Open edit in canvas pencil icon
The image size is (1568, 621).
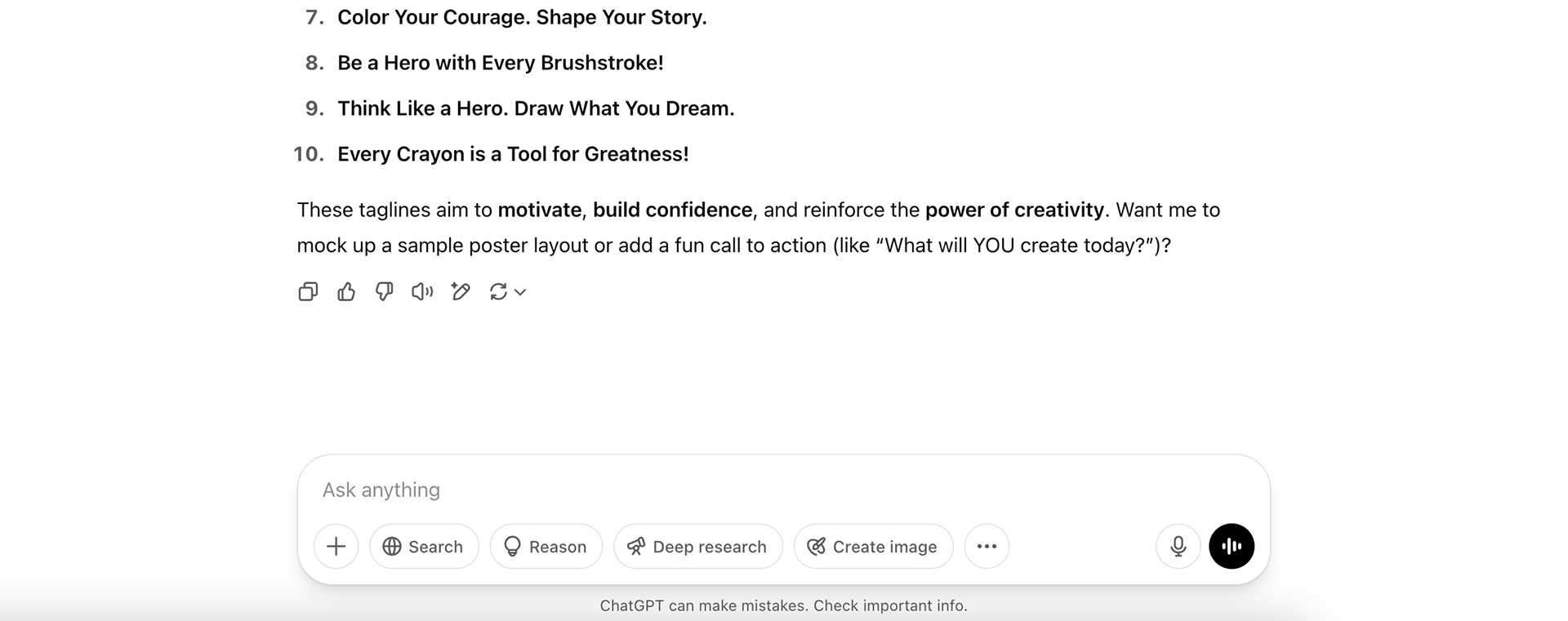(x=461, y=291)
